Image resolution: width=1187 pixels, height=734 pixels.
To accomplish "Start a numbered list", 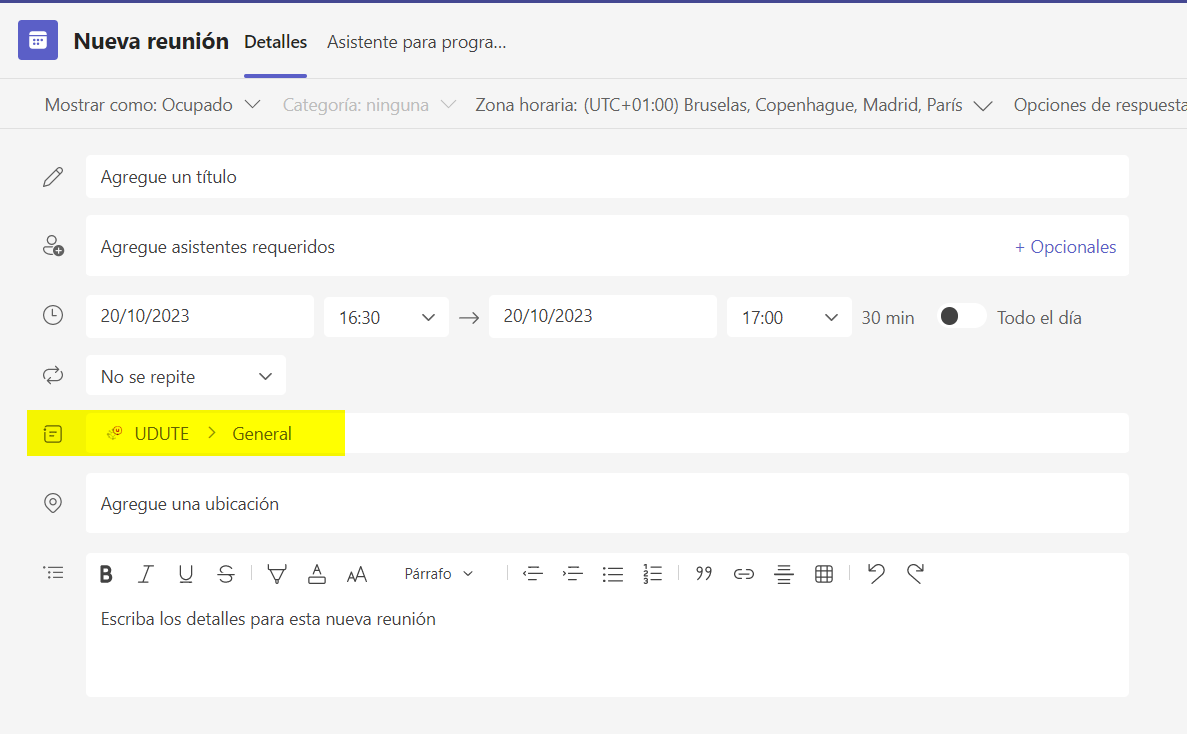I will [653, 574].
